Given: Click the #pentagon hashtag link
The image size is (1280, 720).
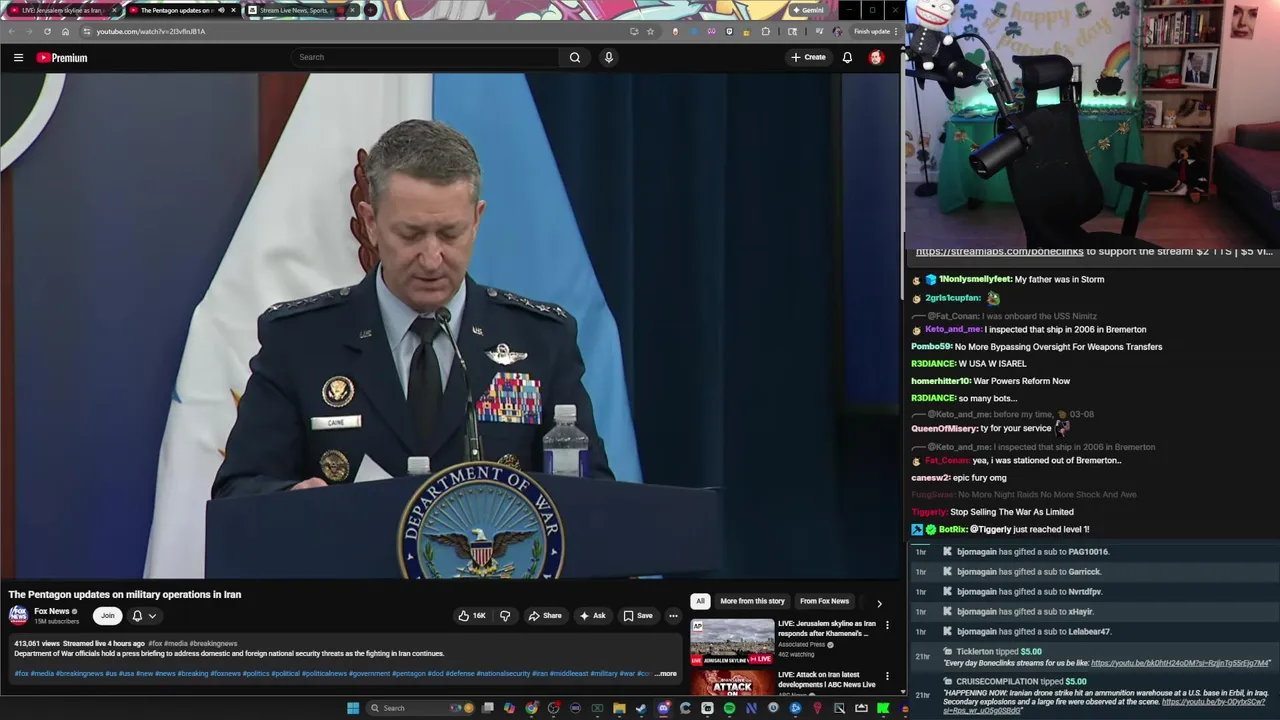Looking at the screenshot, I should 409,674.
